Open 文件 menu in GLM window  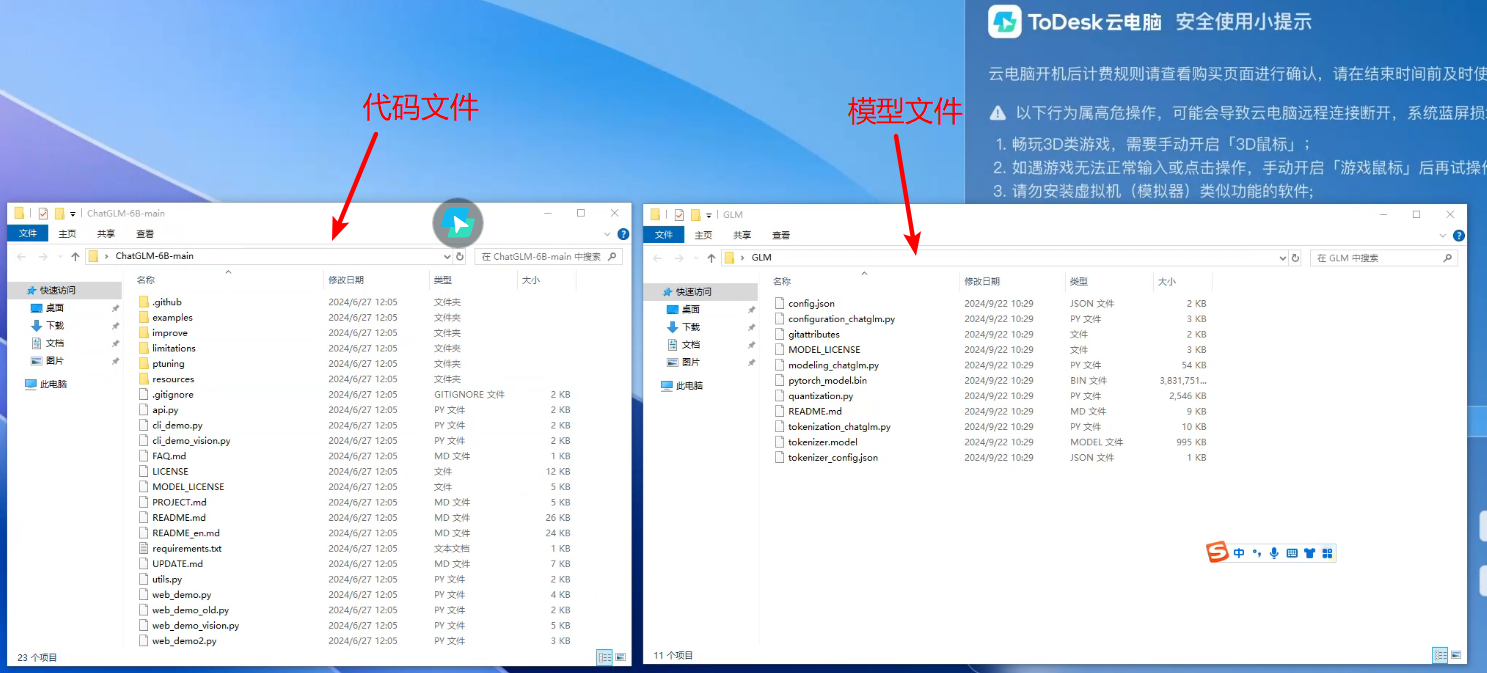coord(664,235)
